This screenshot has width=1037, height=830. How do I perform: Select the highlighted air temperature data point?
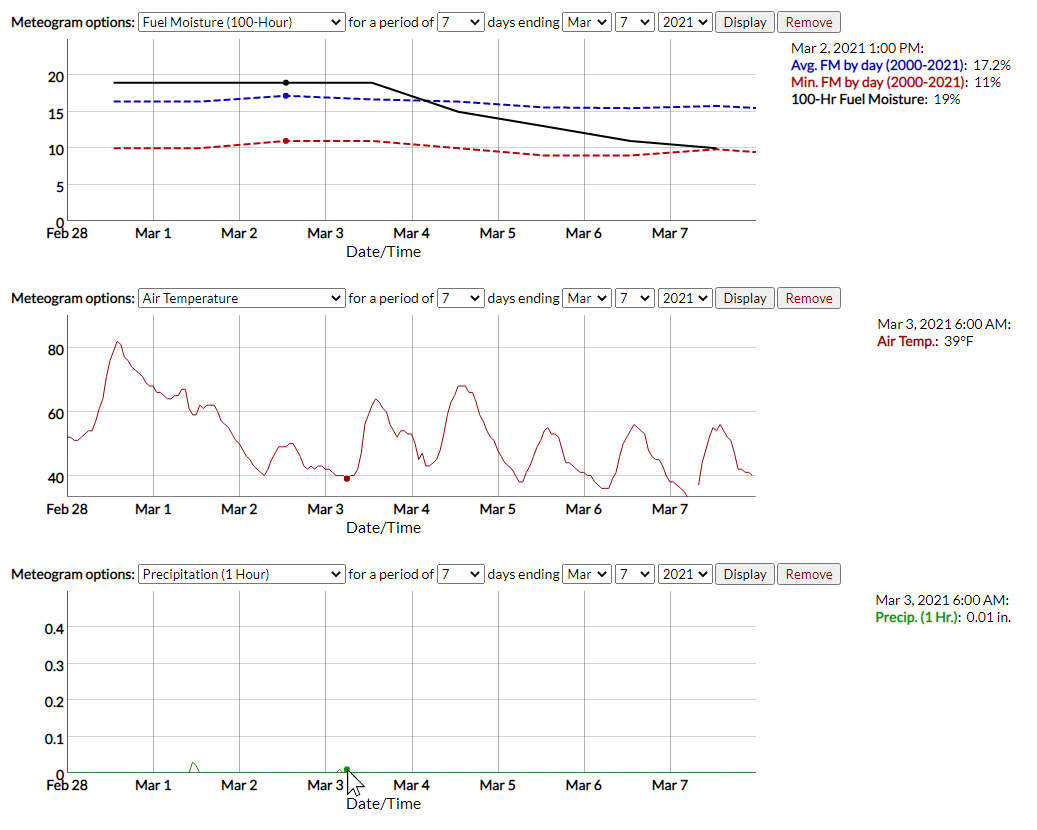[x=346, y=478]
